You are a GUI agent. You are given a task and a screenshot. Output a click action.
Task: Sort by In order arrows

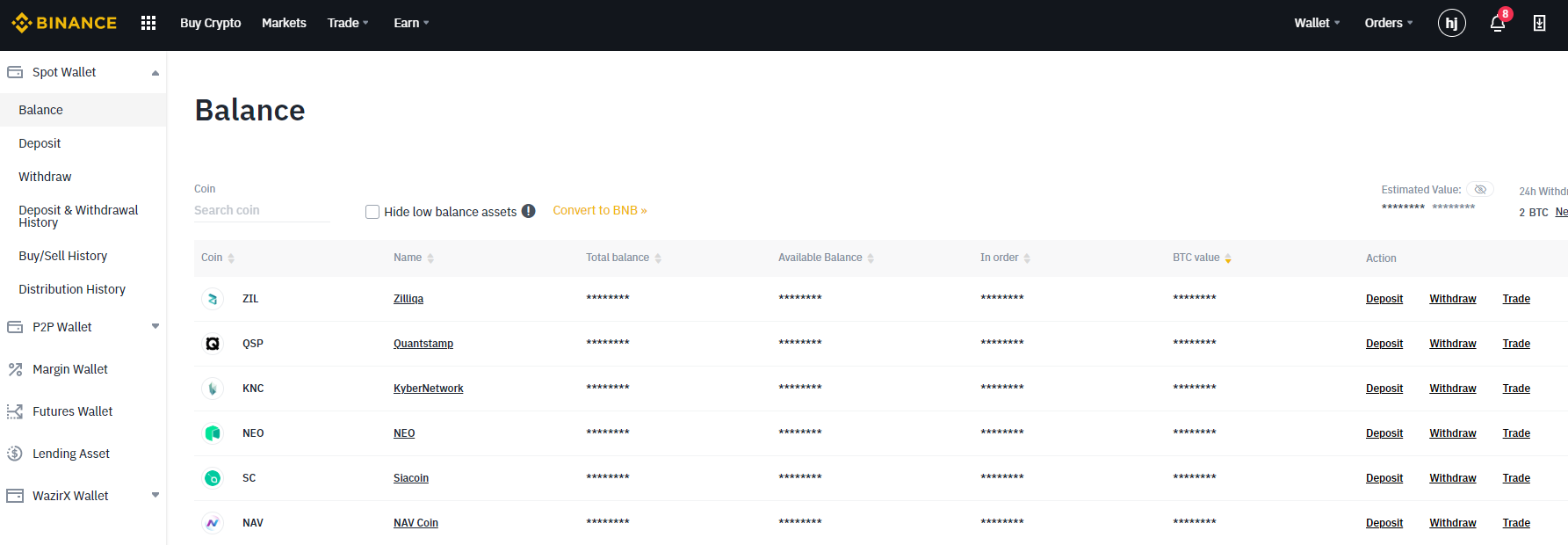[x=1027, y=258]
